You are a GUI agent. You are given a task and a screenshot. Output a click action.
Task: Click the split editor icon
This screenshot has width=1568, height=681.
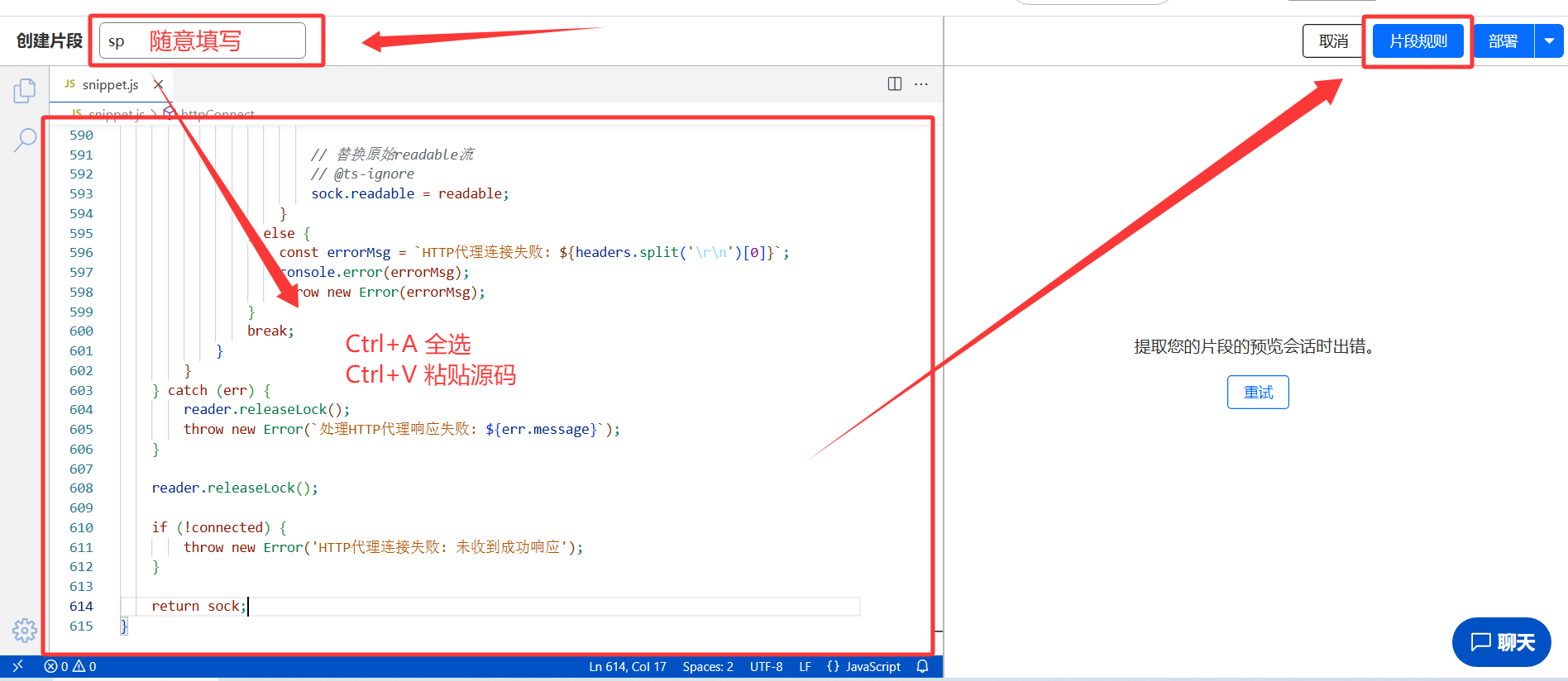pyautogui.click(x=894, y=84)
